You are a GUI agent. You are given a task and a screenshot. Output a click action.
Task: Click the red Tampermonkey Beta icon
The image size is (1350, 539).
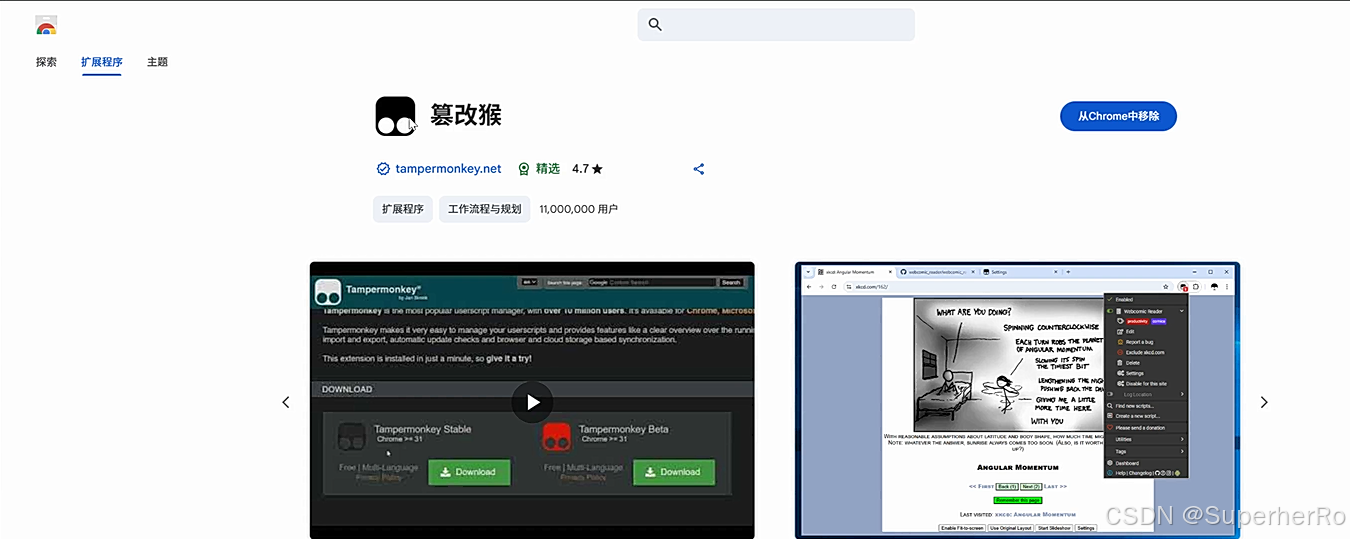556,437
